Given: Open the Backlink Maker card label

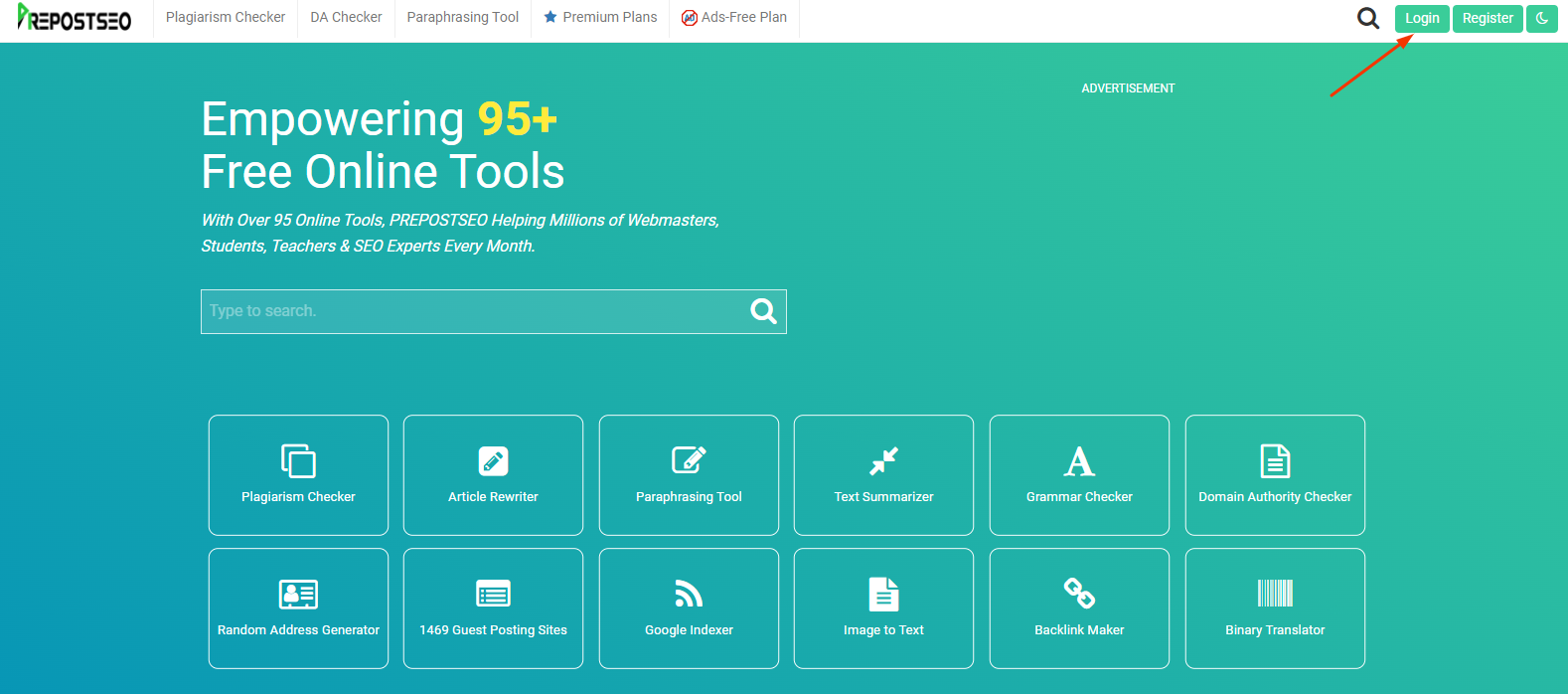Looking at the screenshot, I should coord(1079,629).
